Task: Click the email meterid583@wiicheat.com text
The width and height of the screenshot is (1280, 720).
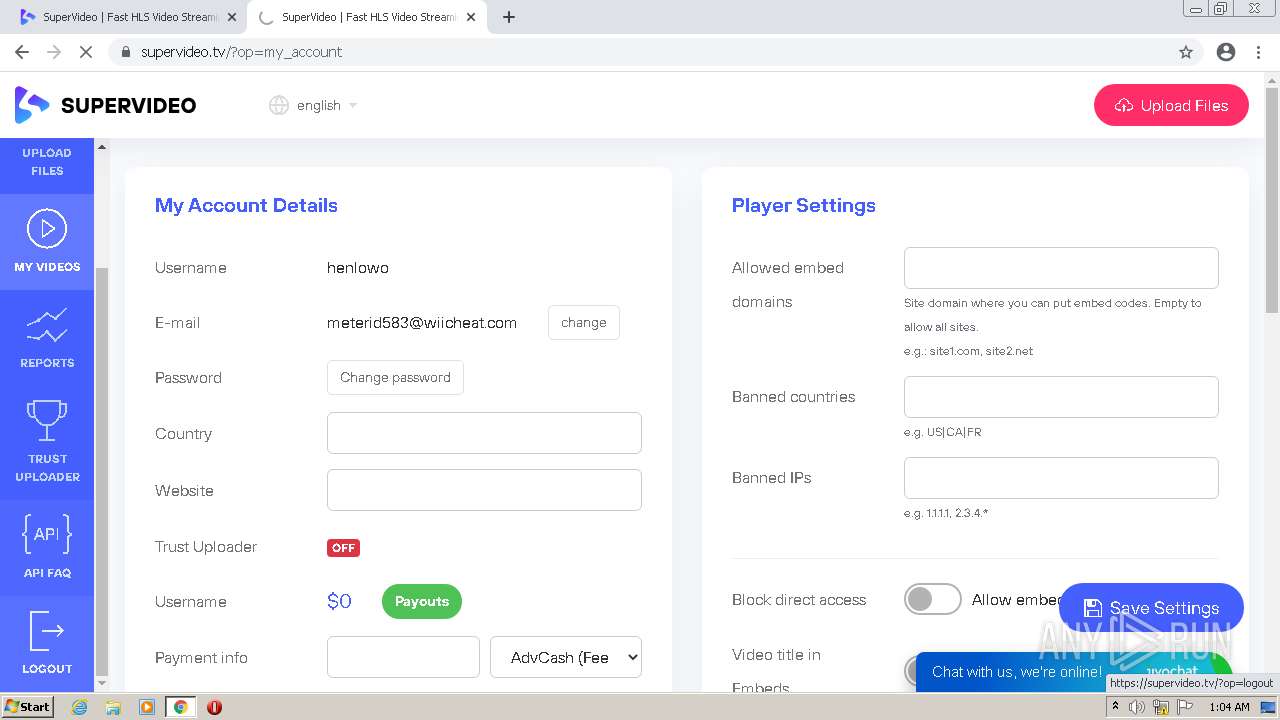Action: [x=422, y=323]
